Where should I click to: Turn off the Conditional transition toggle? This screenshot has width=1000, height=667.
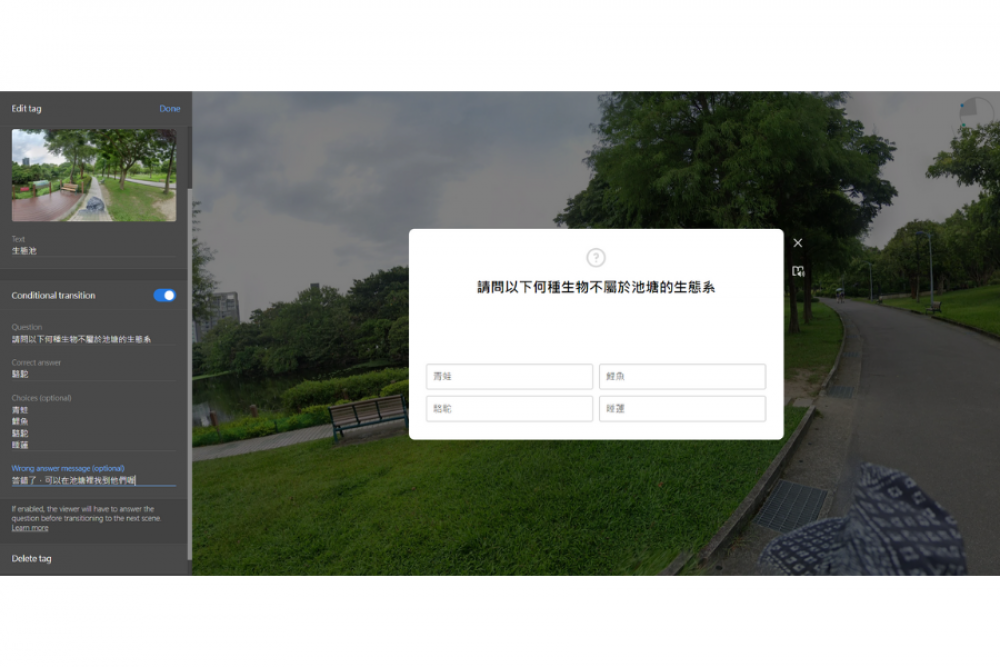164,296
